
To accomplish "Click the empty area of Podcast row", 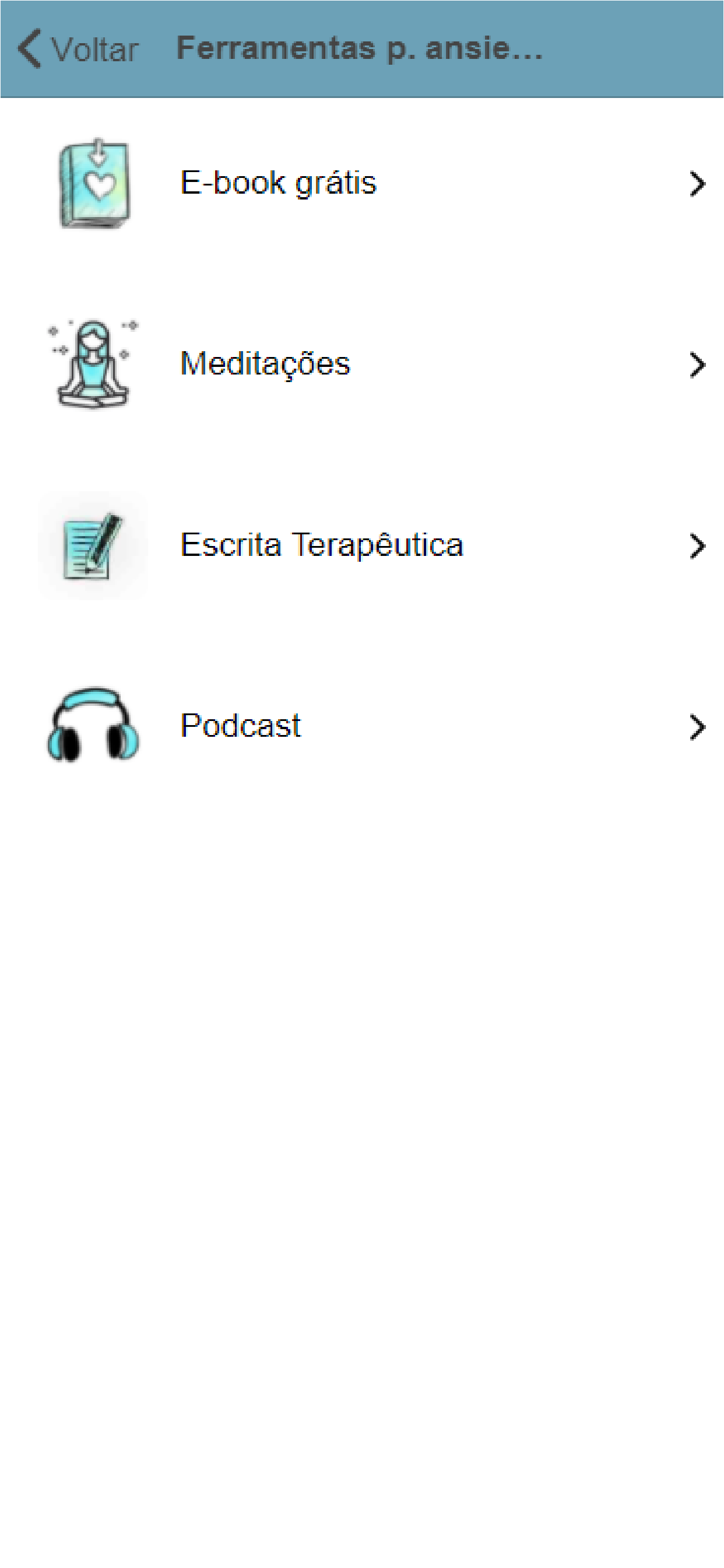I will (x=493, y=726).
